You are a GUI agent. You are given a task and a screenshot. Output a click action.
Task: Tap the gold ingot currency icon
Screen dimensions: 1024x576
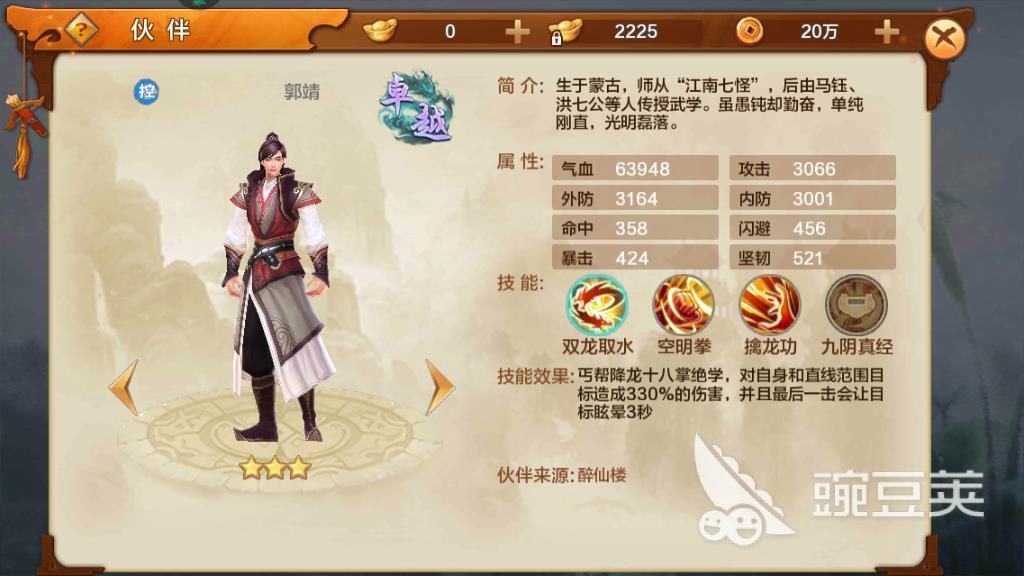tap(379, 30)
